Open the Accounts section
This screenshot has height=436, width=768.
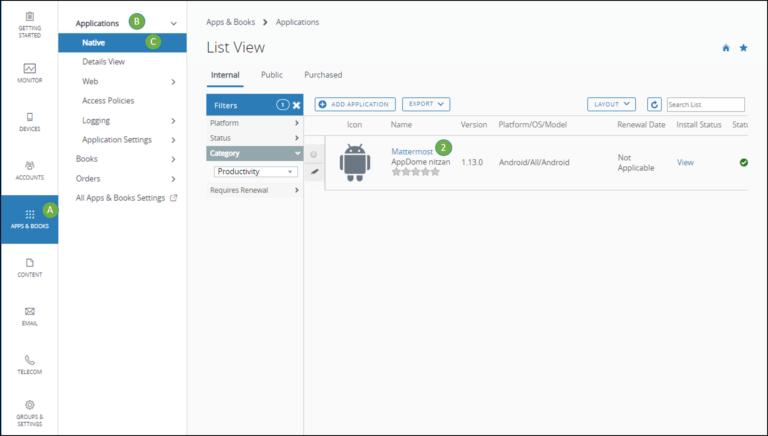click(29, 170)
